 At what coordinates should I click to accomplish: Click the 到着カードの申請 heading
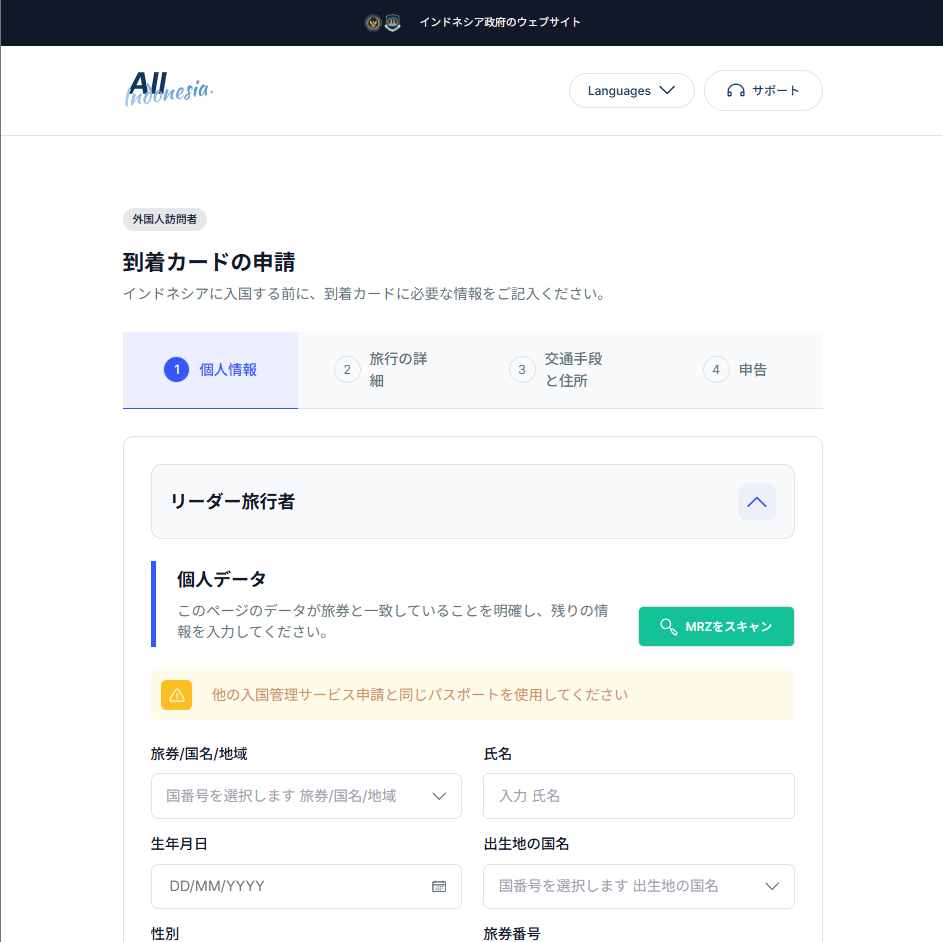[209, 262]
